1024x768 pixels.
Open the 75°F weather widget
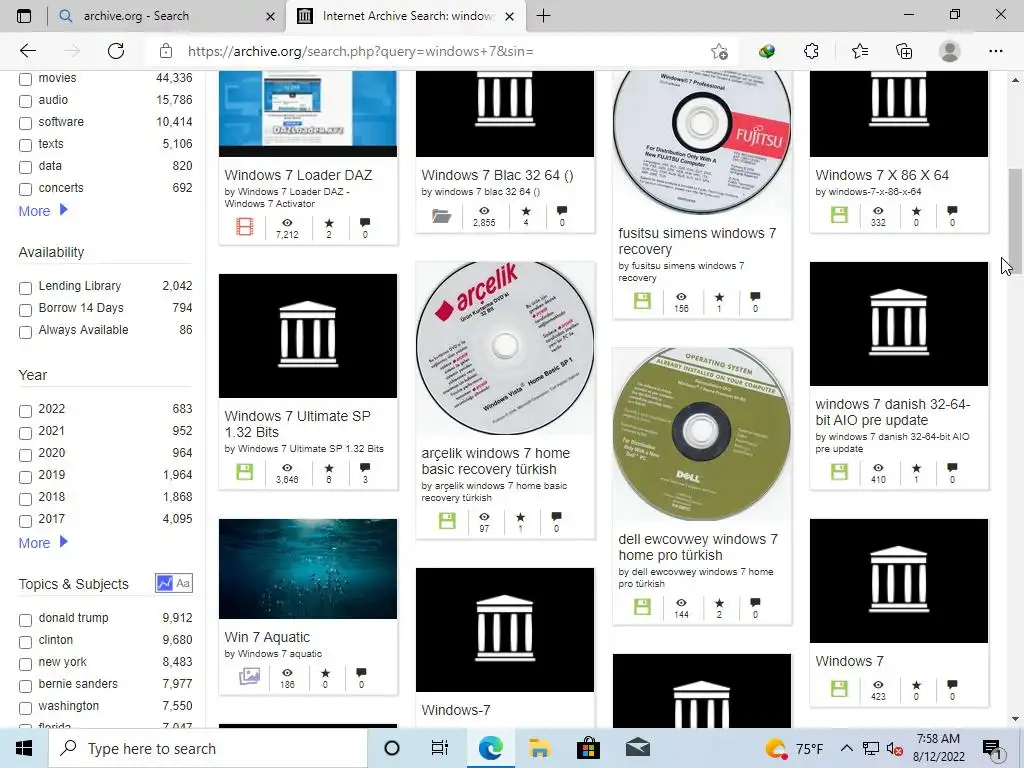pos(794,748)
